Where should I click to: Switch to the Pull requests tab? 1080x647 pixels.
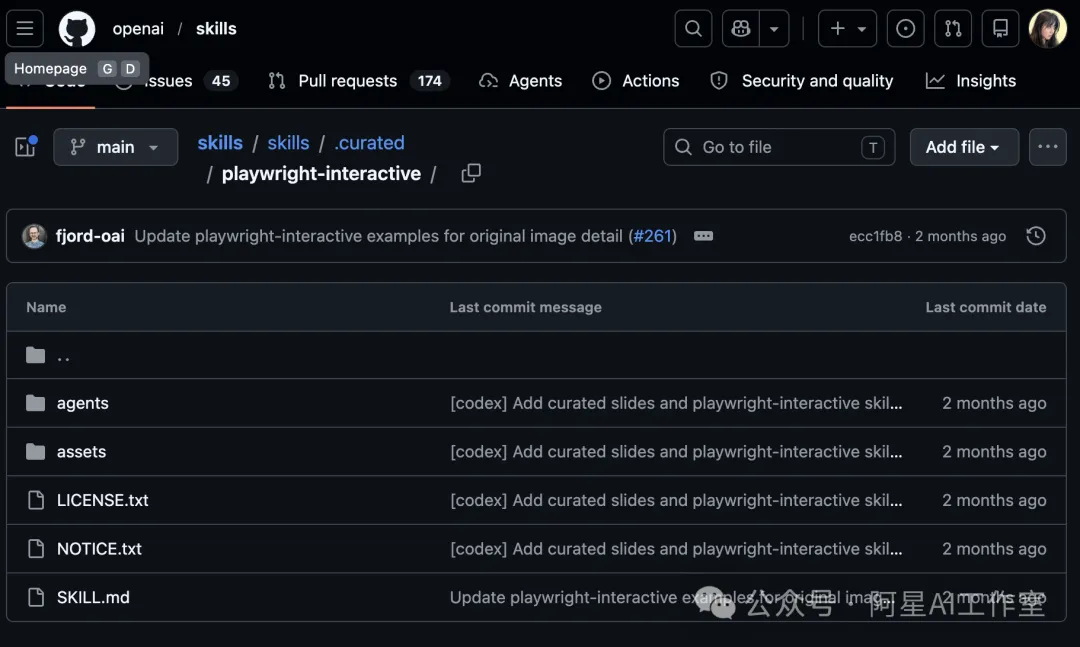point(358,81)
